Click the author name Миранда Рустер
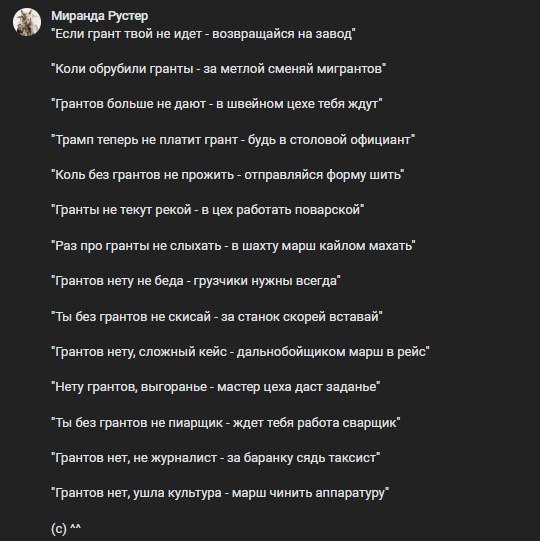Image resolution: width=540 pixels, height=541 pixels. point(100,16)
